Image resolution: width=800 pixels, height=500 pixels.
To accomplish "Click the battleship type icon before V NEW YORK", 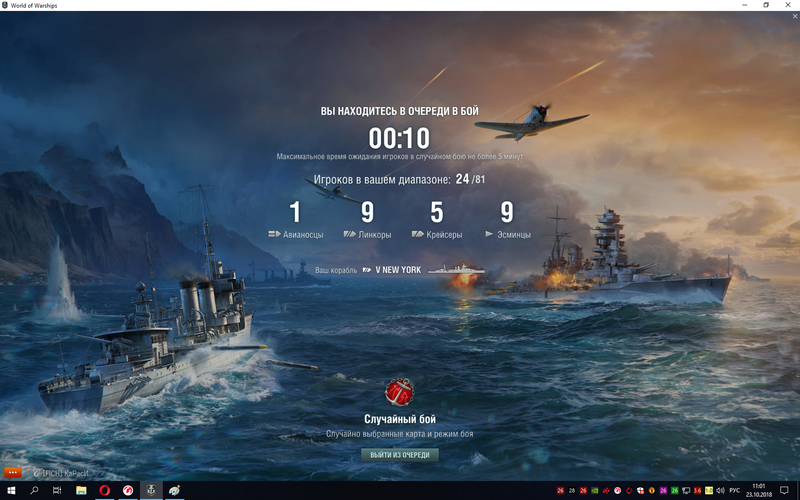I will click(367, 269).
